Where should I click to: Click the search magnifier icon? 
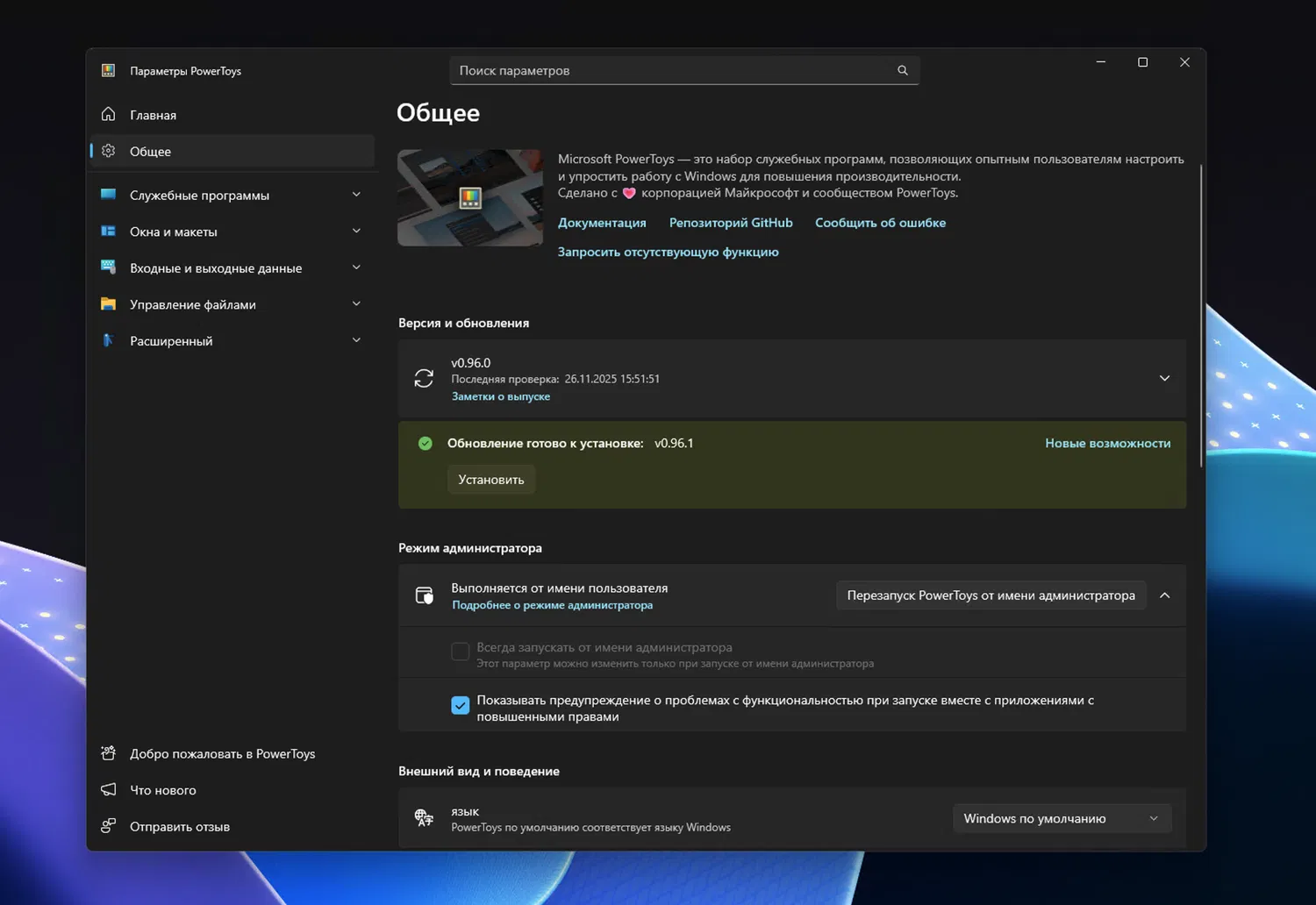click(x=903, y=70)
